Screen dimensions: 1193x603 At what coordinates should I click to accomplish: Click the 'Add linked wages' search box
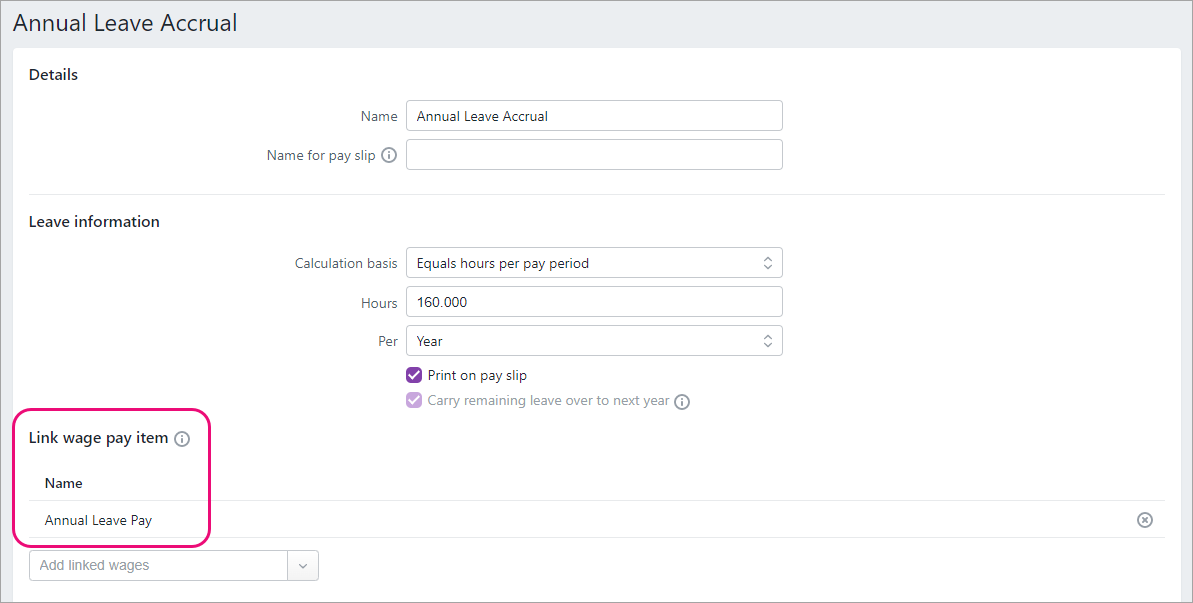click(157, 565)
